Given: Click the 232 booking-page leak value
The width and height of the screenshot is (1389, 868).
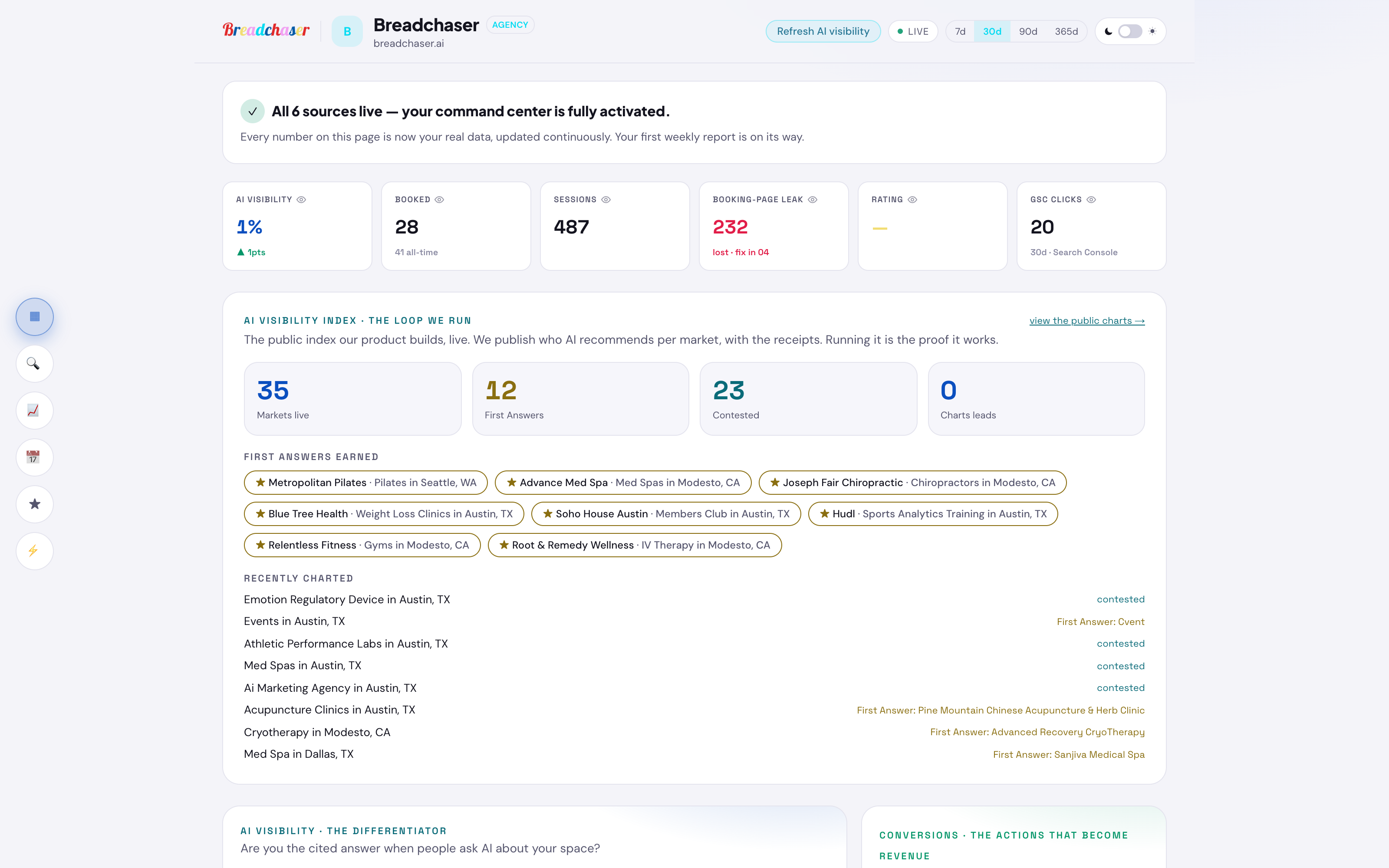Looking at the screenshot, I should pos(730,227).
